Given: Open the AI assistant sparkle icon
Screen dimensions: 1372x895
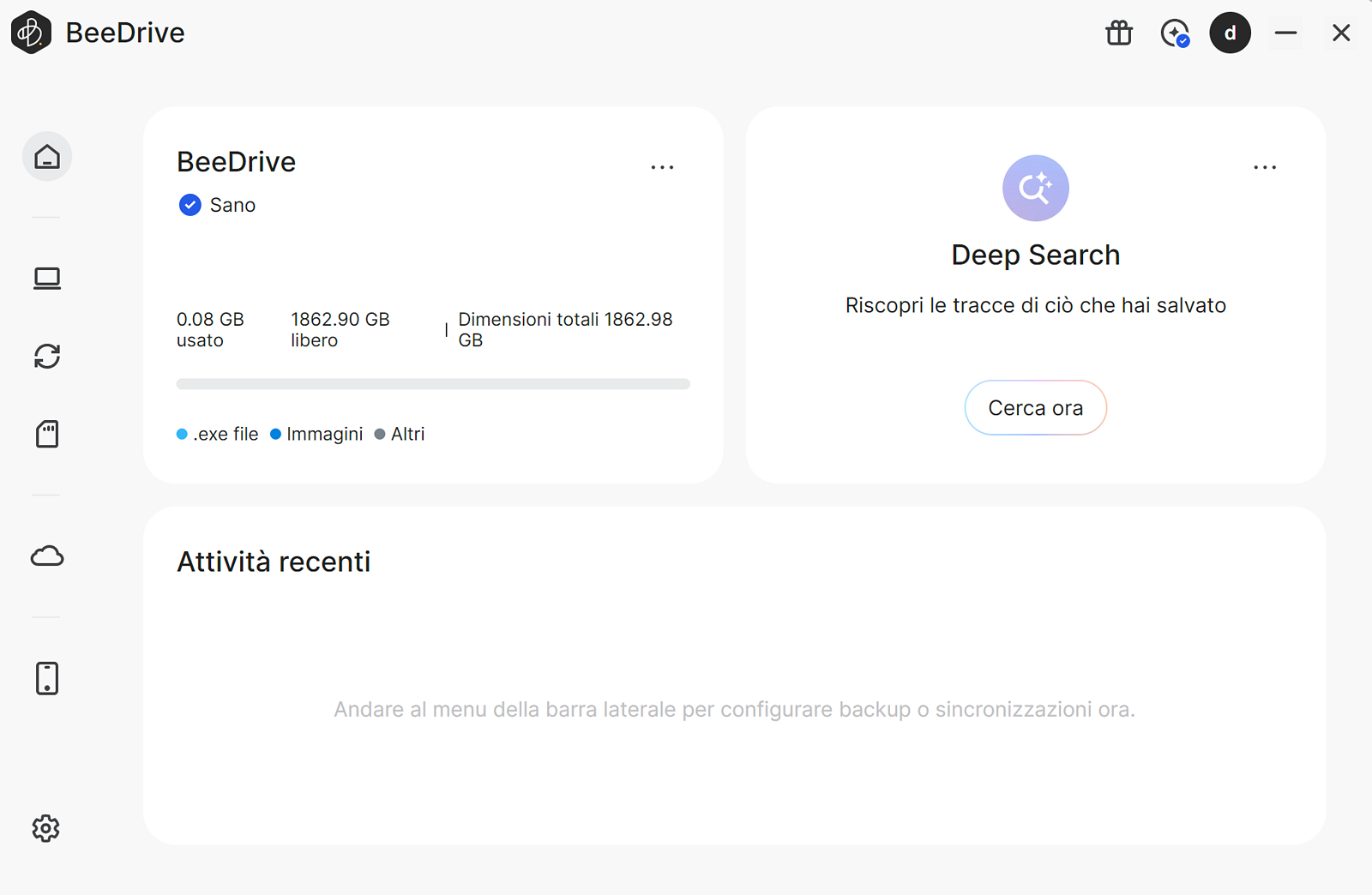Looking at the screenshot, I should click(1175, 33).
